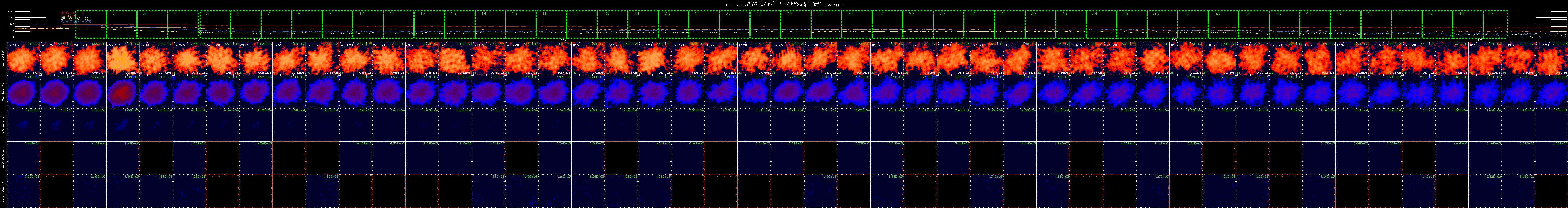Image resolution: width=1568 pixels, height=208 pixels.
Task: Open the 09:44:04 3–6 keV image
Action: (x=23, y=58)
